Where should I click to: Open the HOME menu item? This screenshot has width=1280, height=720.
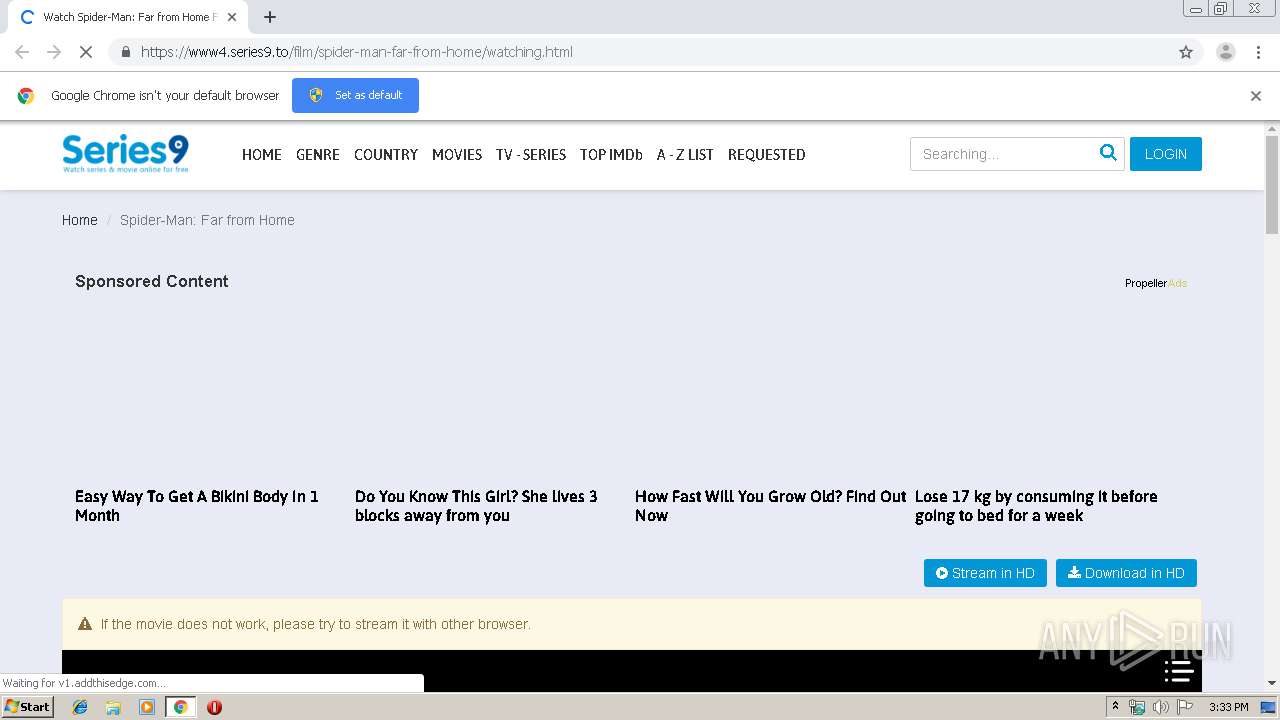tap(262, 154)
